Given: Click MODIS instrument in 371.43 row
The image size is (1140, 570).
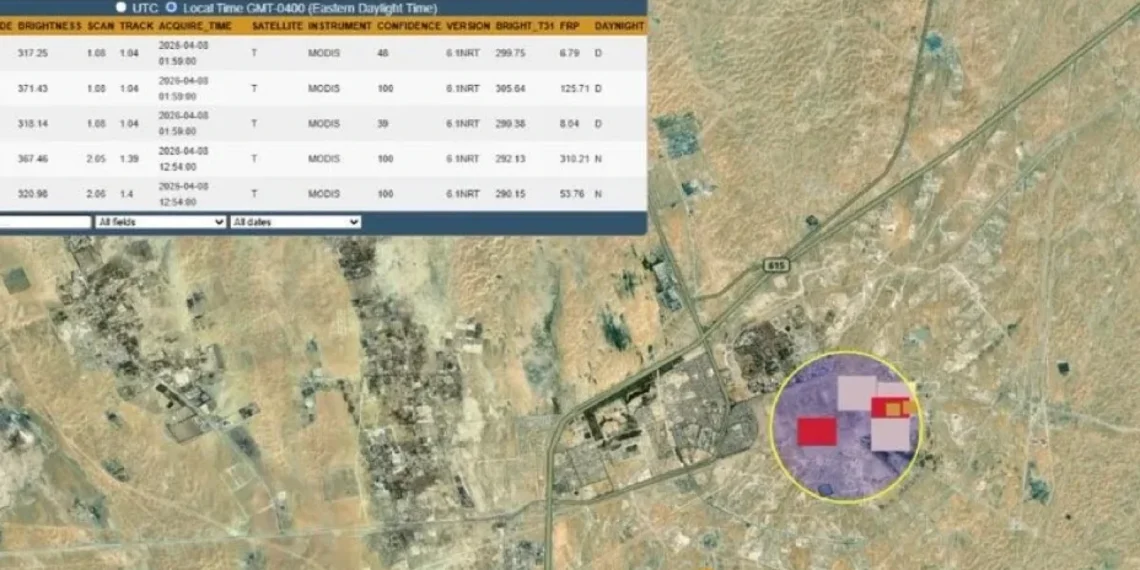Looking at the screenshot, I should [x=324, y=89].
